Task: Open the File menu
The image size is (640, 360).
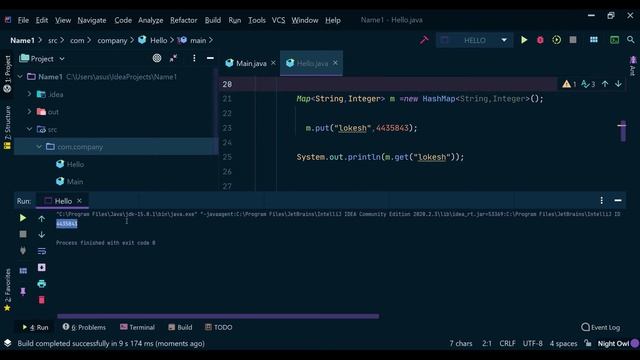Action: [23, 20]
